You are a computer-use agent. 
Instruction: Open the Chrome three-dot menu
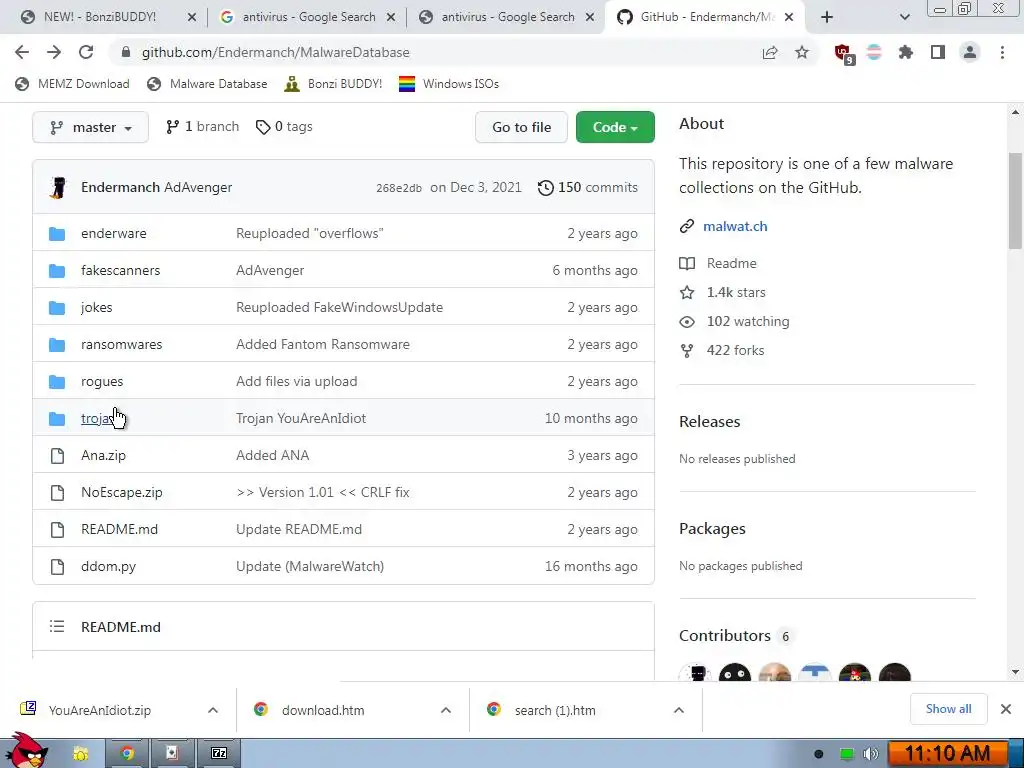tap(1002, 52)
